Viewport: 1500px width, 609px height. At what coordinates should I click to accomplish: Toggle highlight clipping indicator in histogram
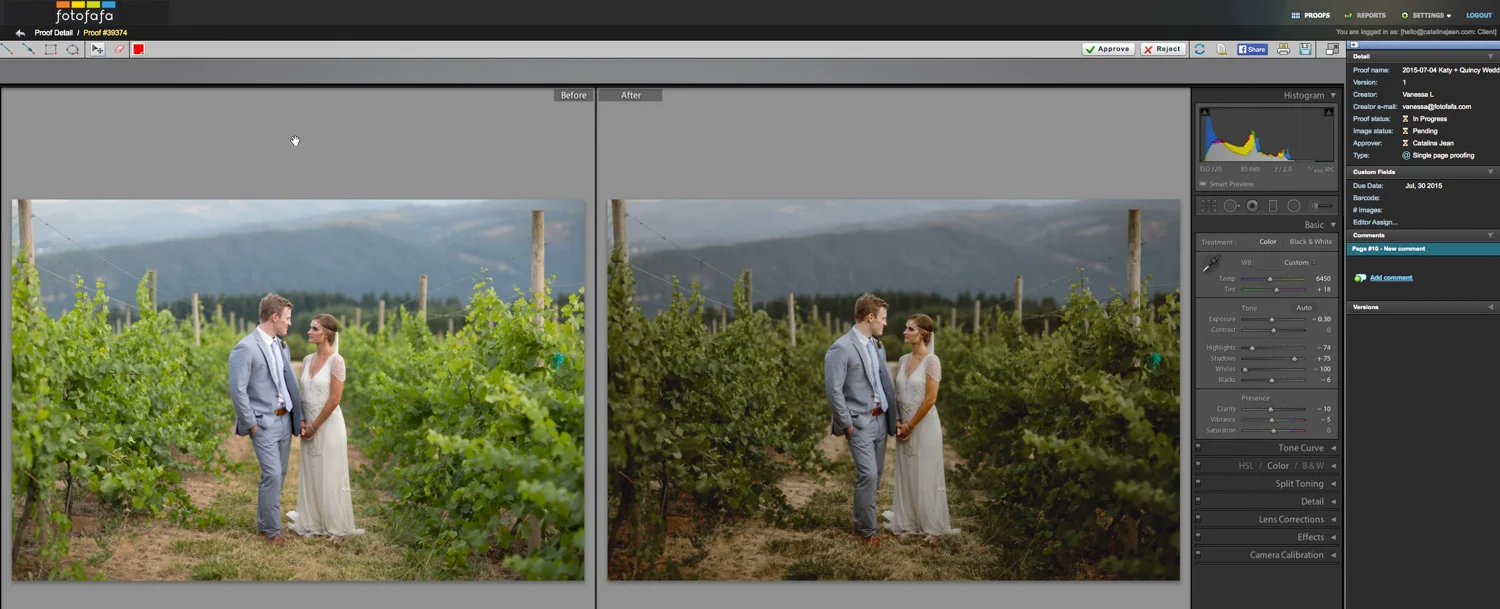[x=1329, y=112]
